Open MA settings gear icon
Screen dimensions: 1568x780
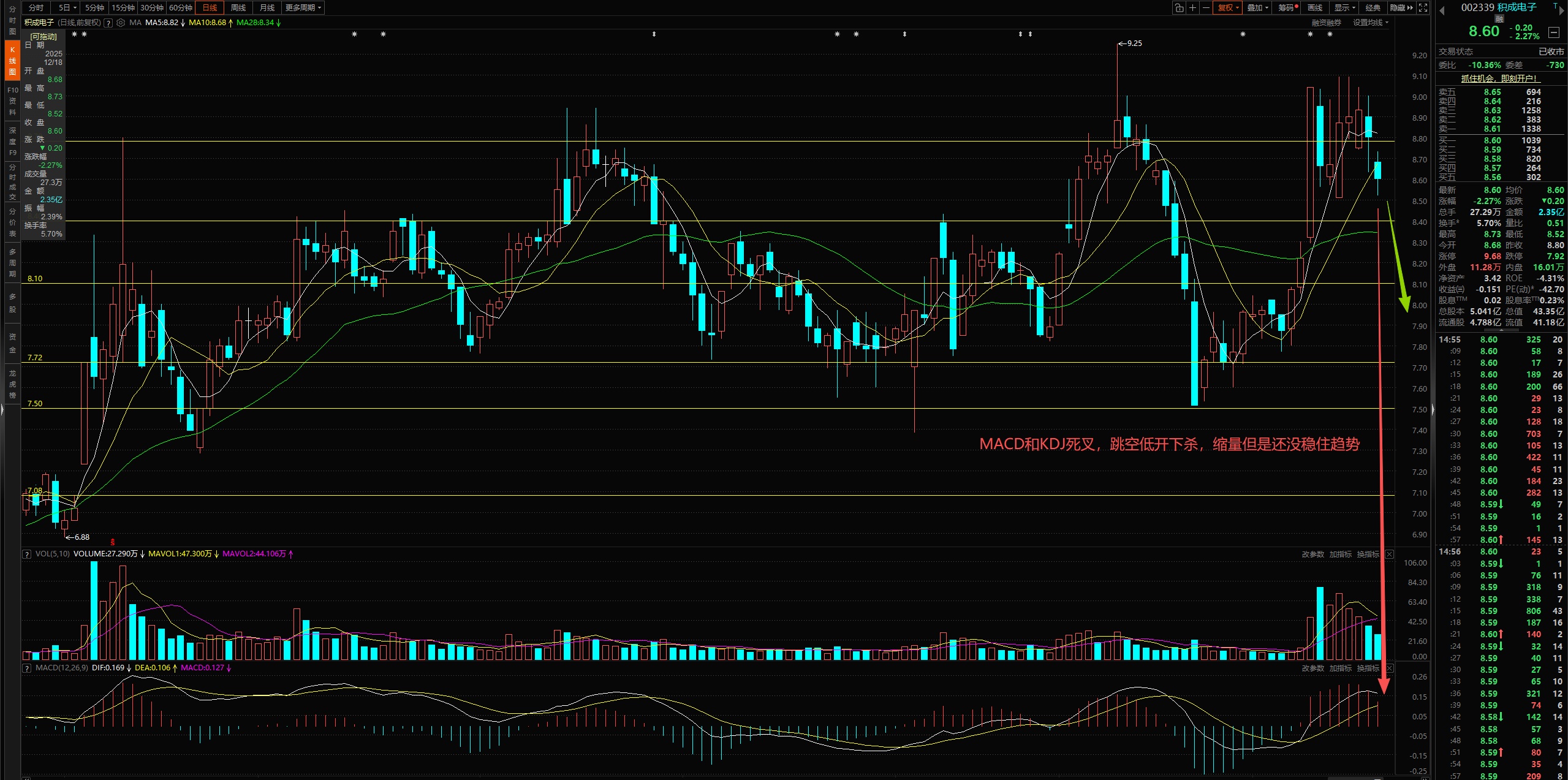[121, 23]
